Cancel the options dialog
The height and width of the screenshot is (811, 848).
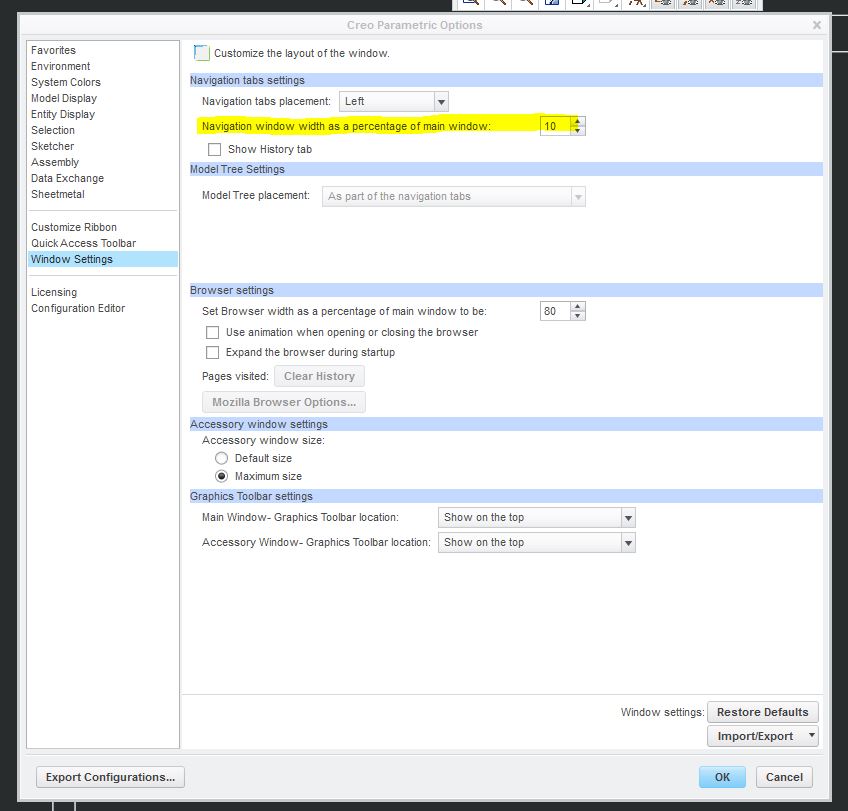[784, 777]
